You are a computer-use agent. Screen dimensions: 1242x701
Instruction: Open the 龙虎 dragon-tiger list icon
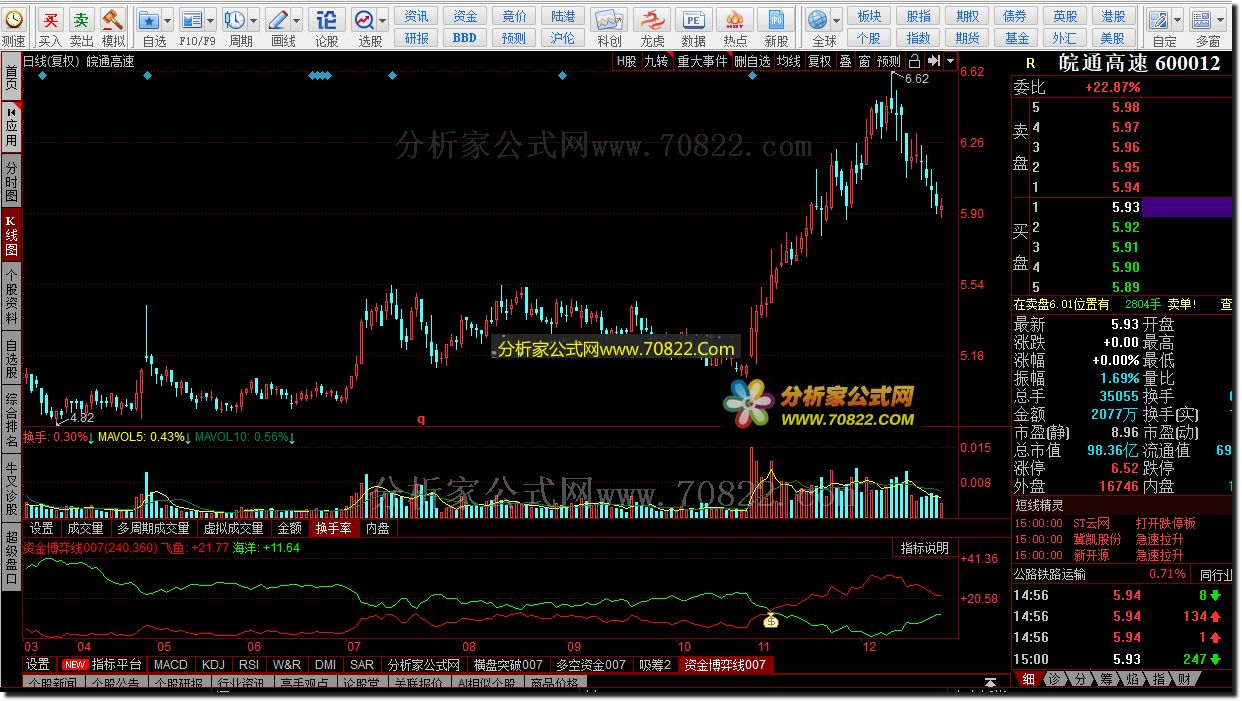[652, 19]
